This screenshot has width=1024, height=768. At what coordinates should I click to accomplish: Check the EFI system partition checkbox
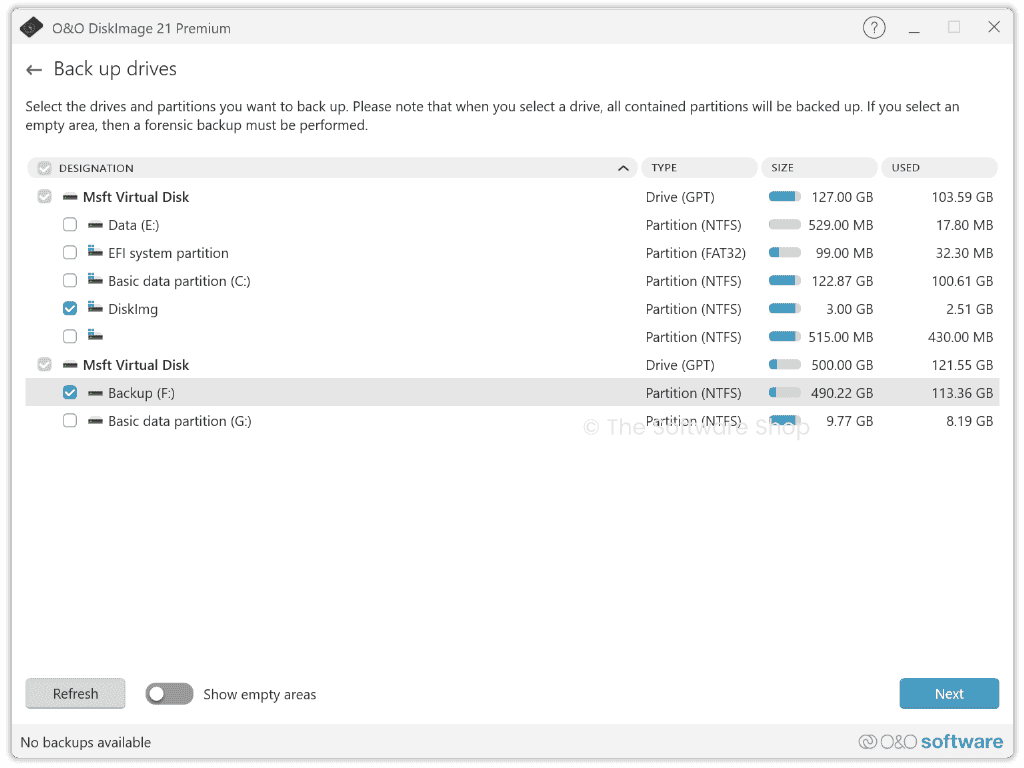[x=70, y=253]
